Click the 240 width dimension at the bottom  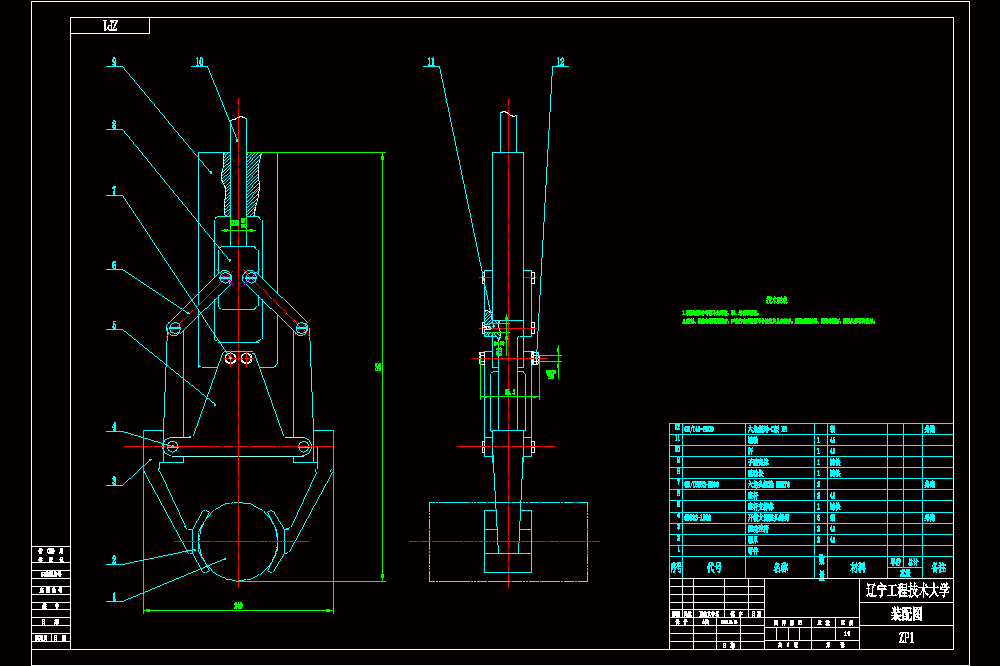point(238,605)
